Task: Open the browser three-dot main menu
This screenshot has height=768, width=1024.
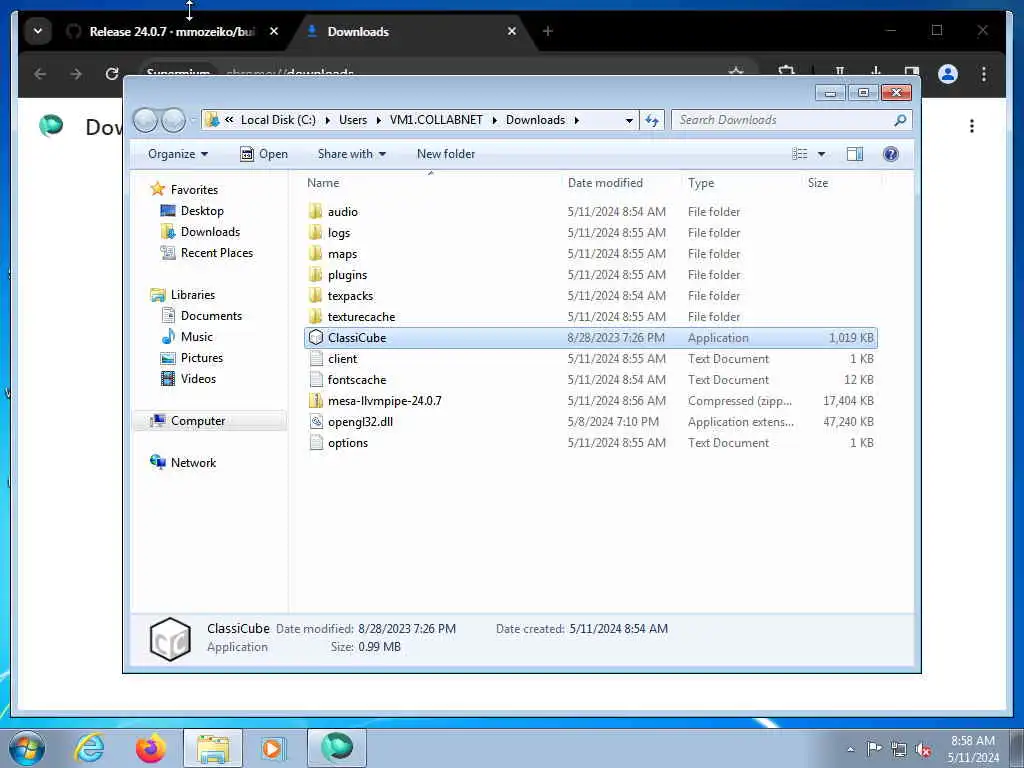Action: (x=984, y=74)
